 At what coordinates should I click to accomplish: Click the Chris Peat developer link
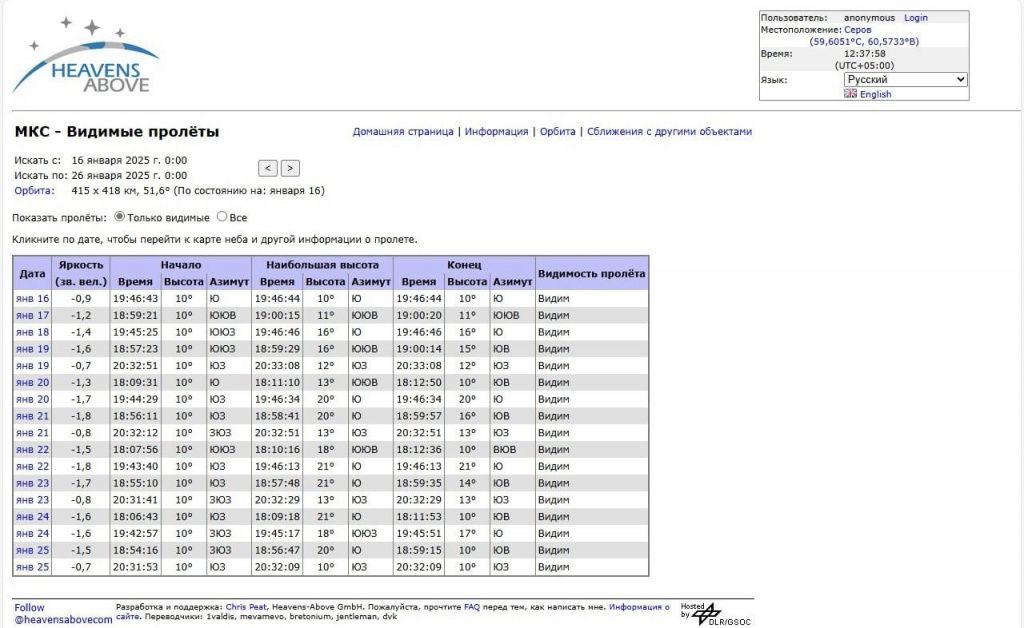click(247, 606)
